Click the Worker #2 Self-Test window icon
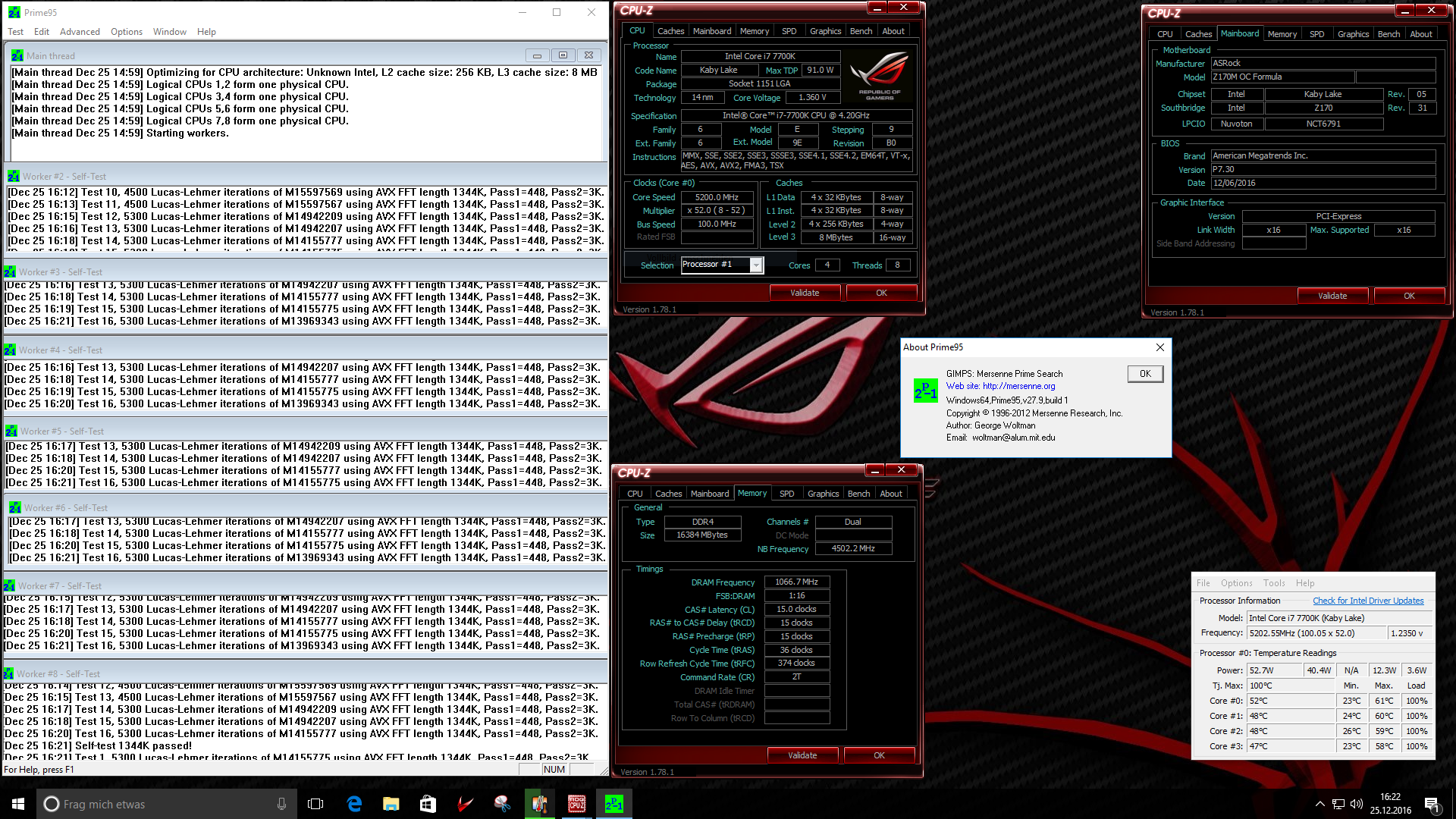Image resolution: width=1456 pixels, height=819 pixels. [14, 176]
